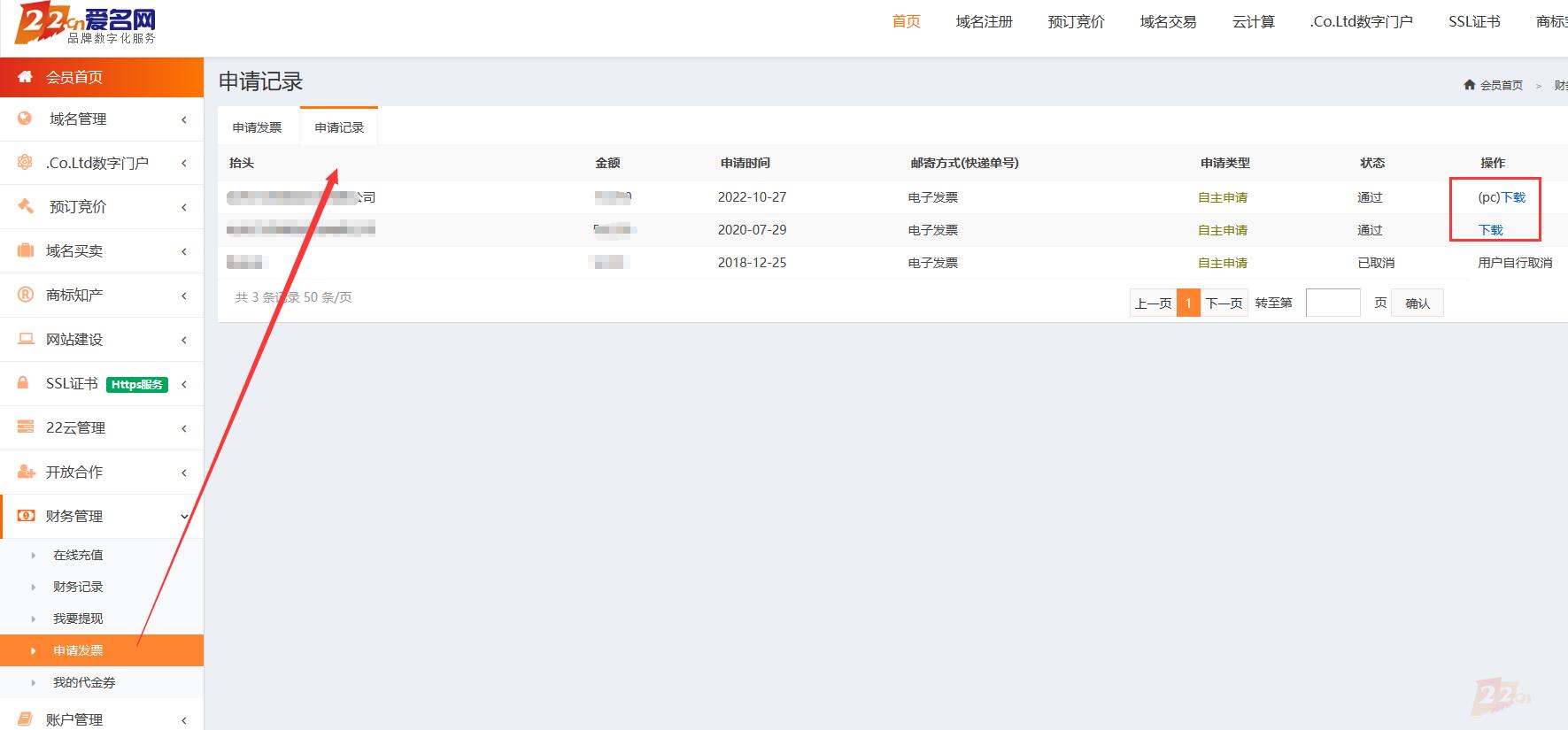This screenshot has width=1568, height=730.
Task: Click the 会员首页 sidebar header
Action: (102, 77)
